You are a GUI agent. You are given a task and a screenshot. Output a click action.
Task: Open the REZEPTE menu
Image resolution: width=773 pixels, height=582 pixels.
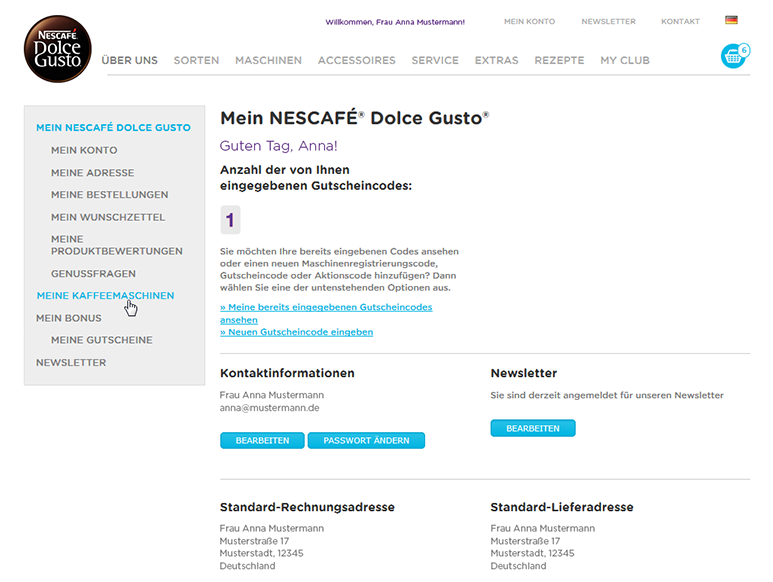(x=559, y=60)
